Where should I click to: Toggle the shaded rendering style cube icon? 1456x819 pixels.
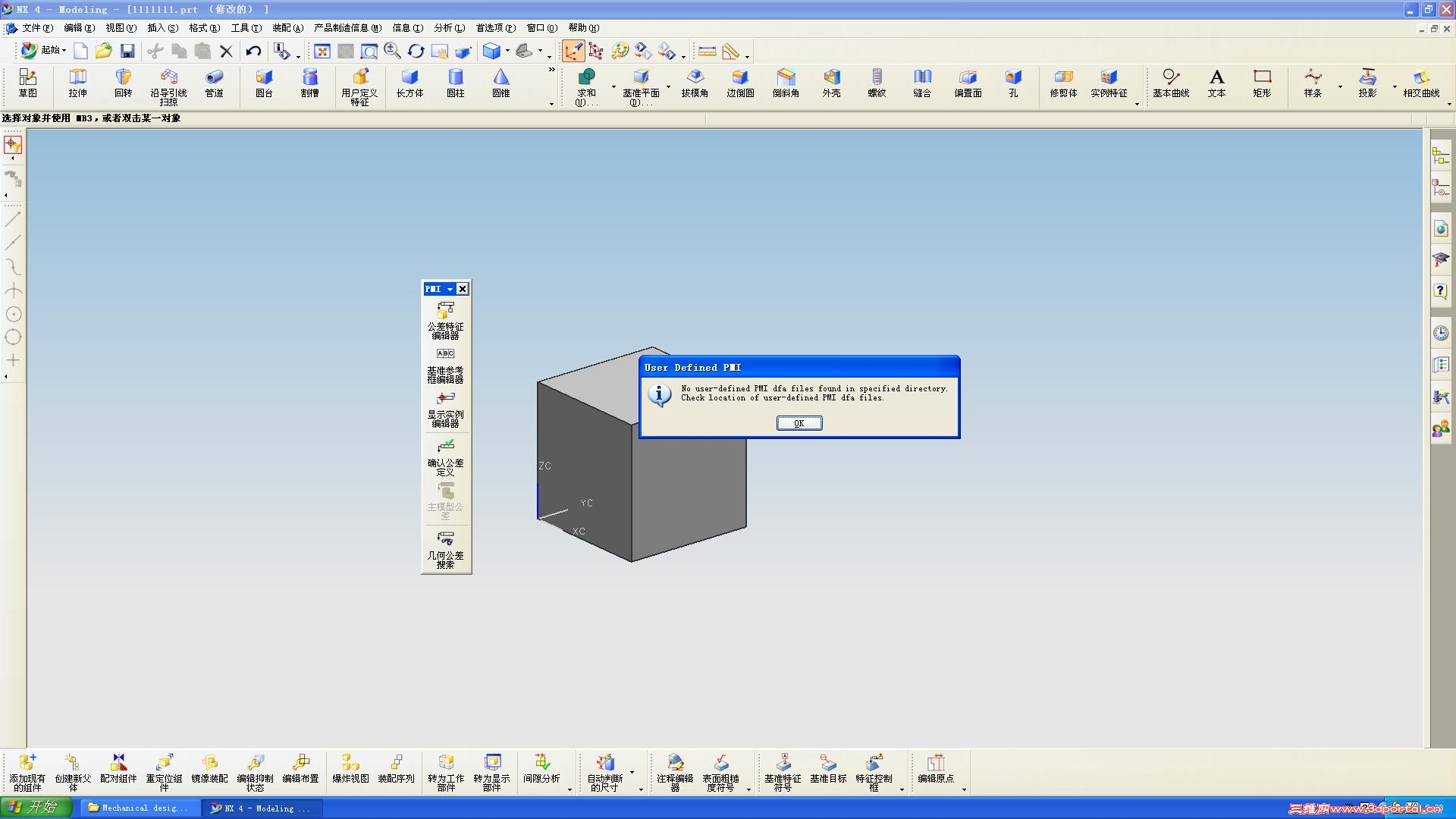491,51
